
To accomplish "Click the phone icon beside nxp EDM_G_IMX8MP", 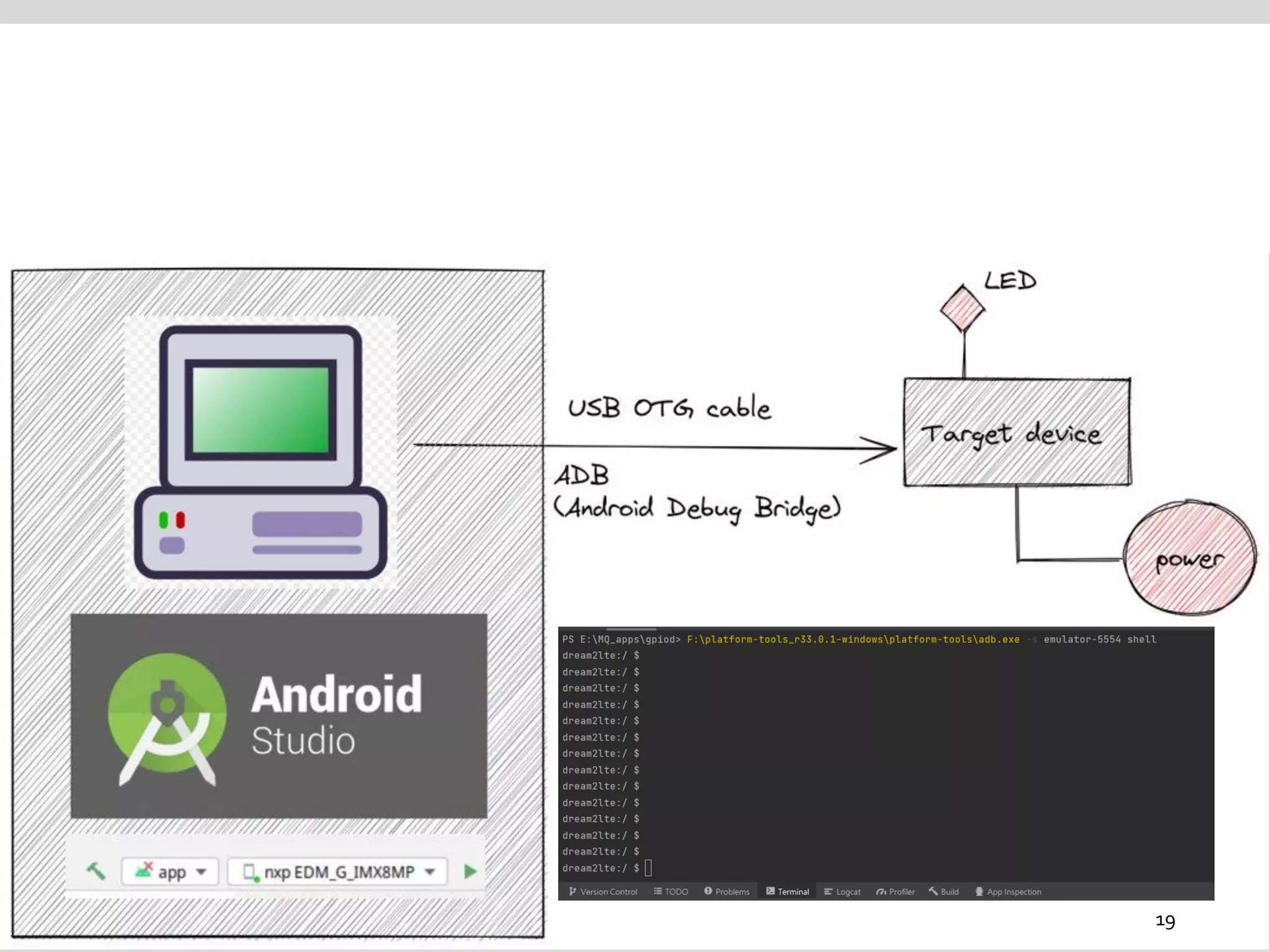I will pyautogui.click(x=250, y=872).
